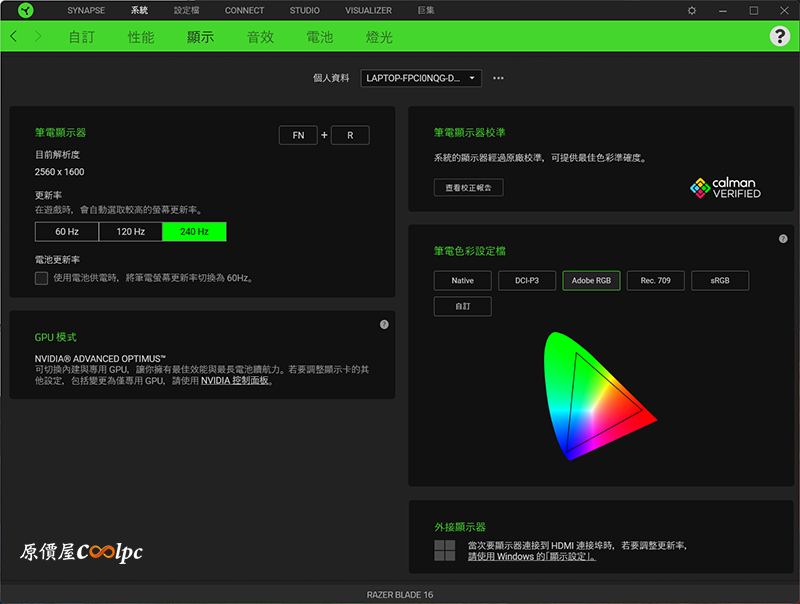This screenshot has height=604, width=800.
Task: Go to the 自訂 sub-tab in green bar
Action: (82, 37)
